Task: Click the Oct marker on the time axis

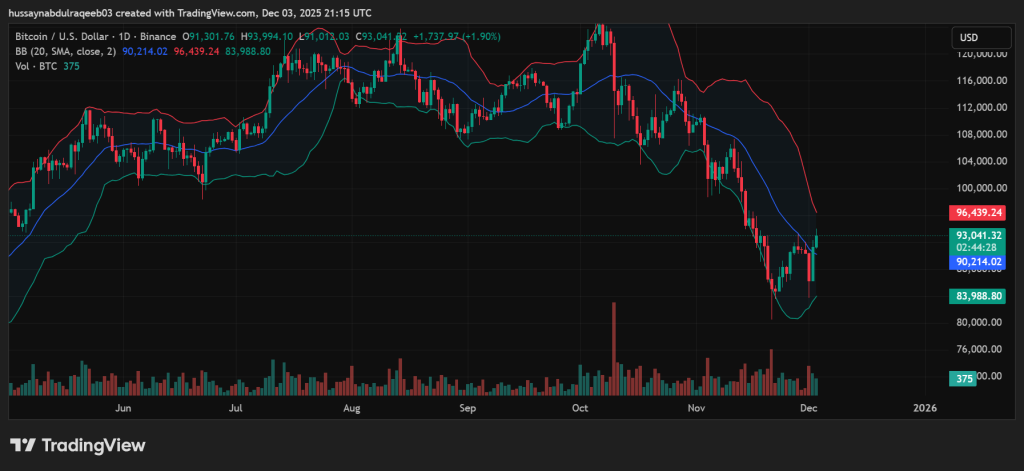Action: (581, 408)
